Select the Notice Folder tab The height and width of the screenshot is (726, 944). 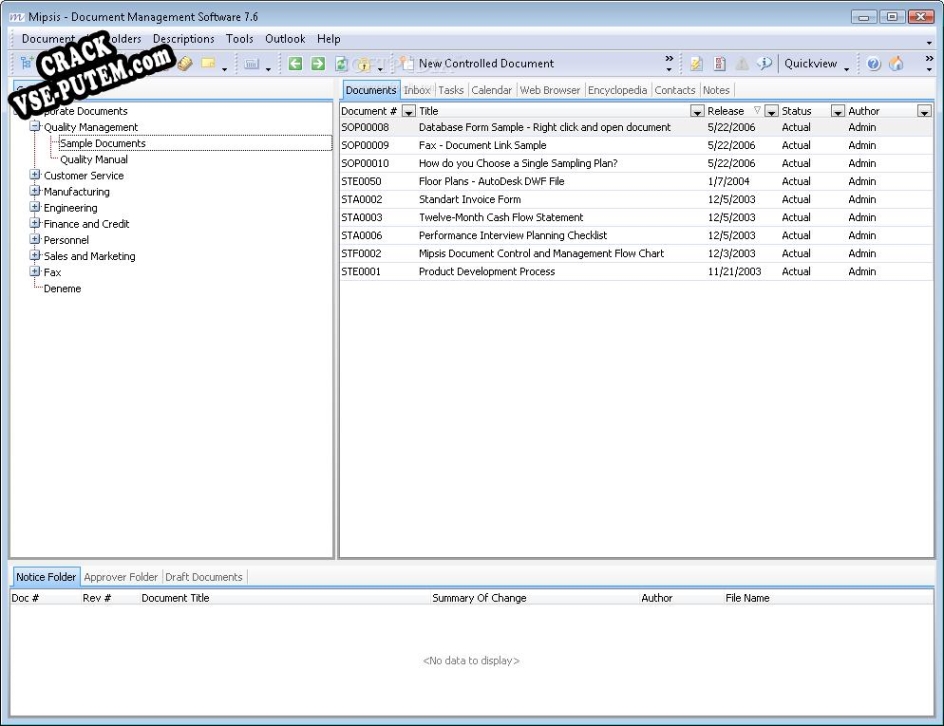(x=46, y=577)
